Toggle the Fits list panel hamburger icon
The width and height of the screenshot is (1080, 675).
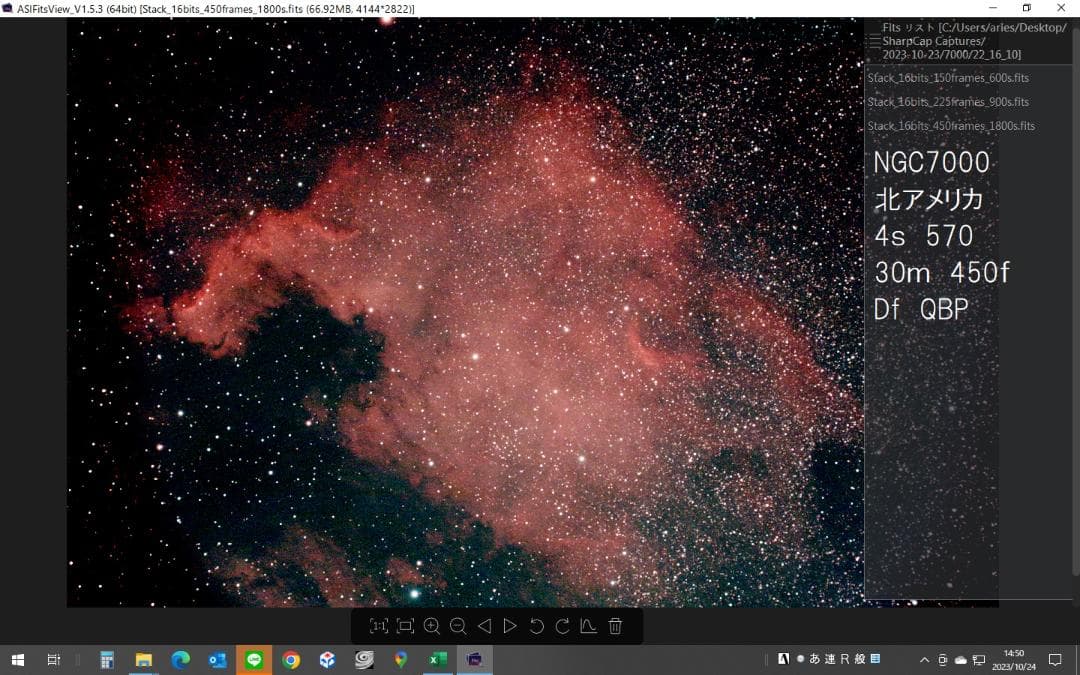pyautogui.click(x=875, y=41)
